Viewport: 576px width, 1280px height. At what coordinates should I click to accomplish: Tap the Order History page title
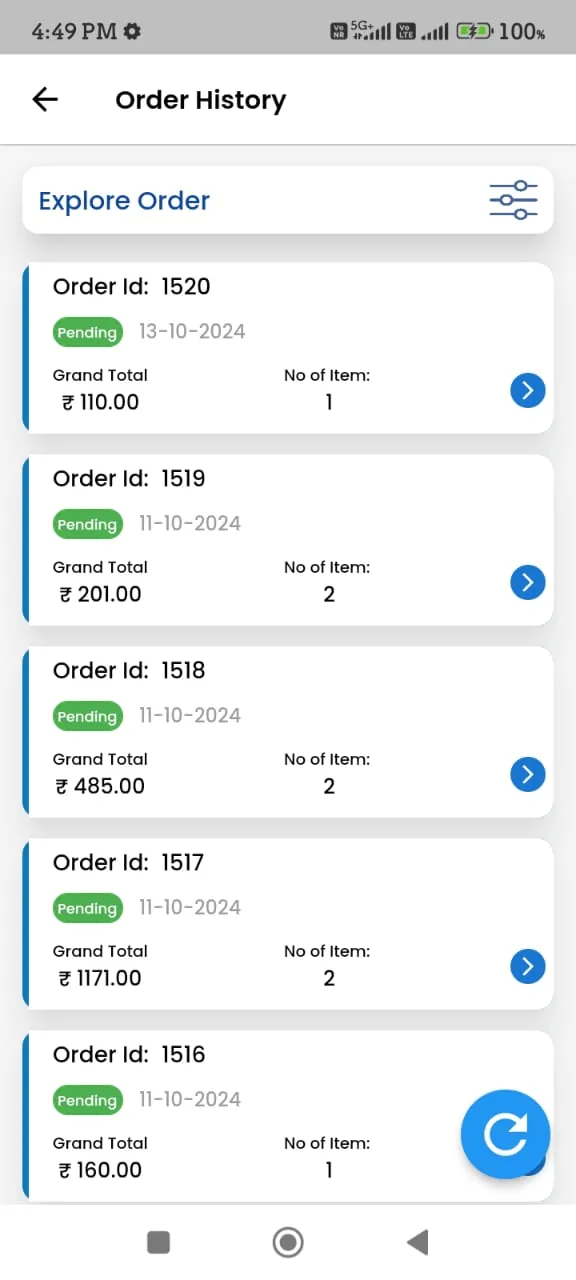pos(201,100)
